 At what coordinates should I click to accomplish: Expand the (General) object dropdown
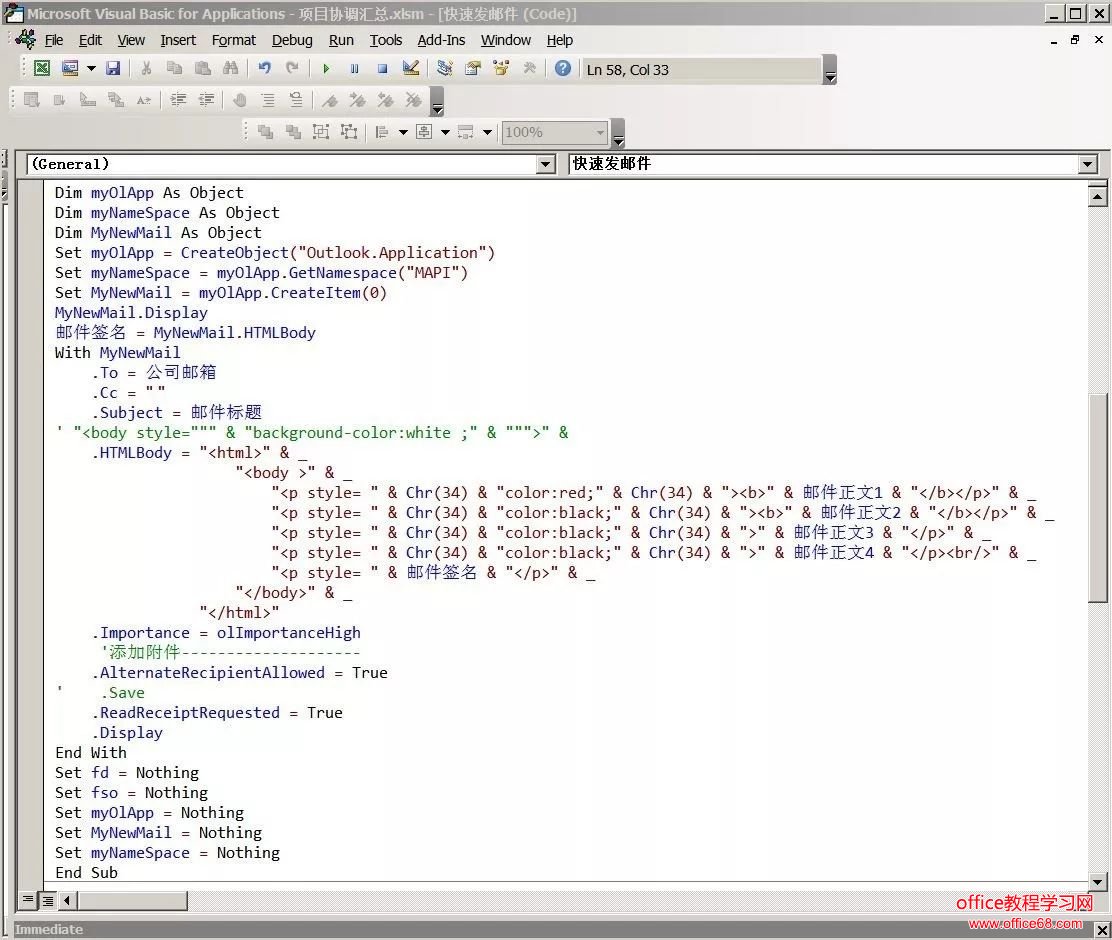click(546, 164)
